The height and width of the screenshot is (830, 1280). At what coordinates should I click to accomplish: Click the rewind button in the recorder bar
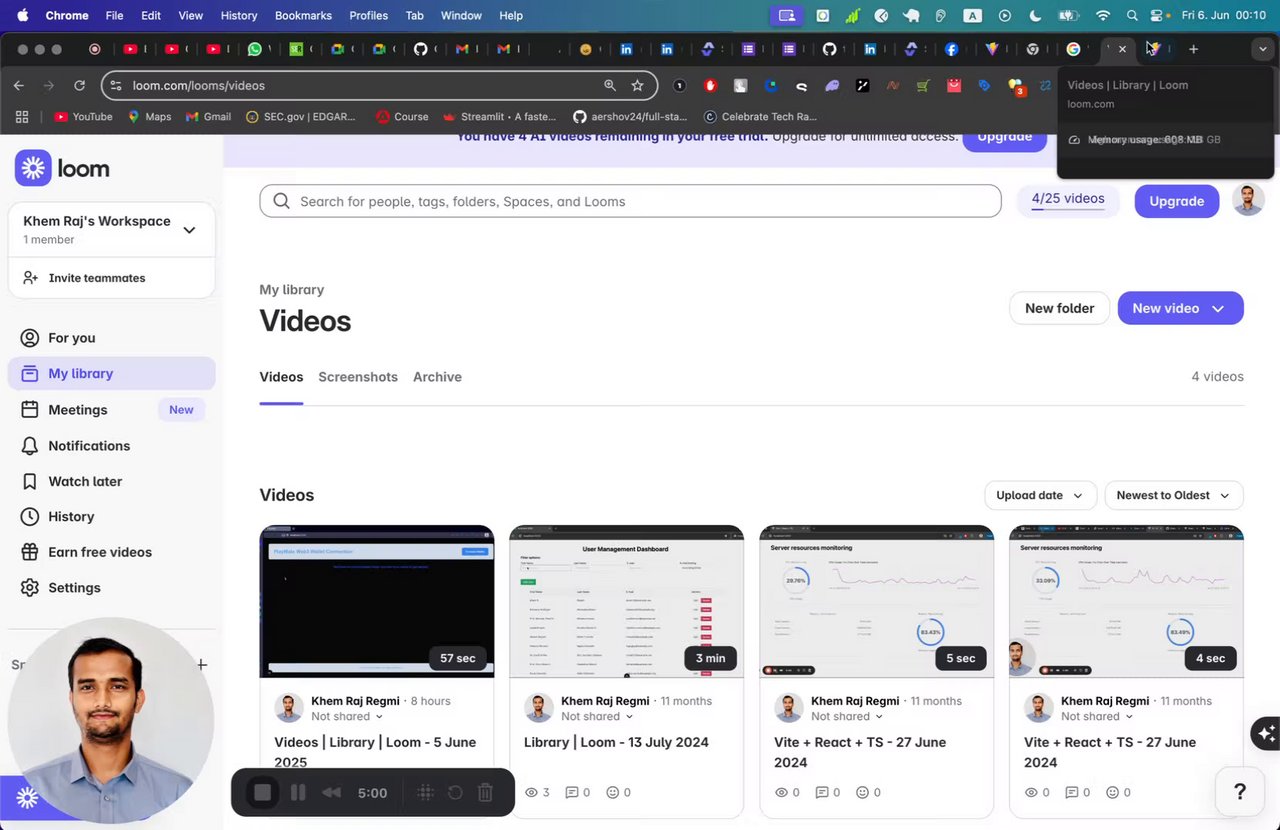tap(331, 793)
